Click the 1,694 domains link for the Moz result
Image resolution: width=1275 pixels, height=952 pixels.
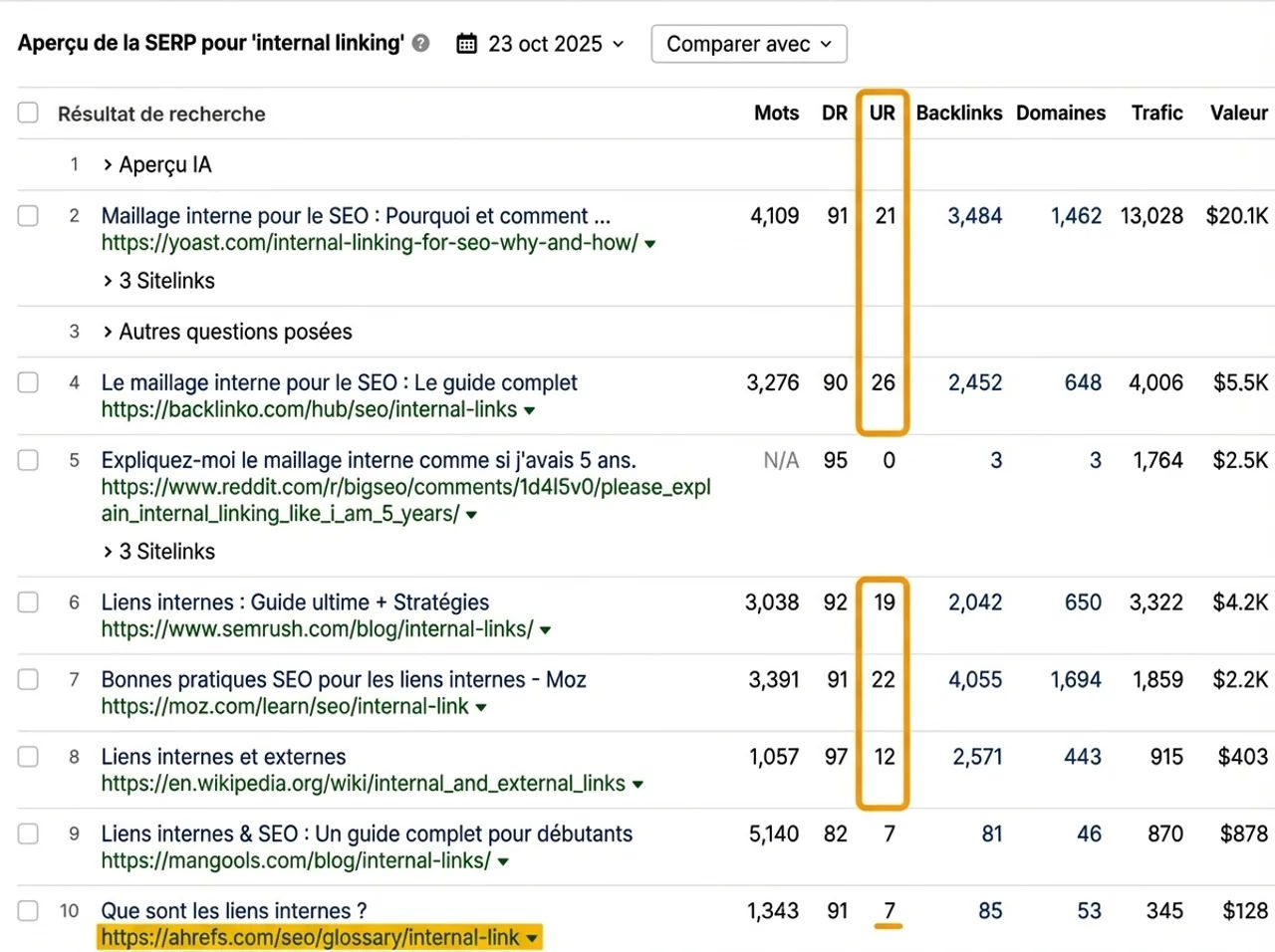coord(1076,680)
